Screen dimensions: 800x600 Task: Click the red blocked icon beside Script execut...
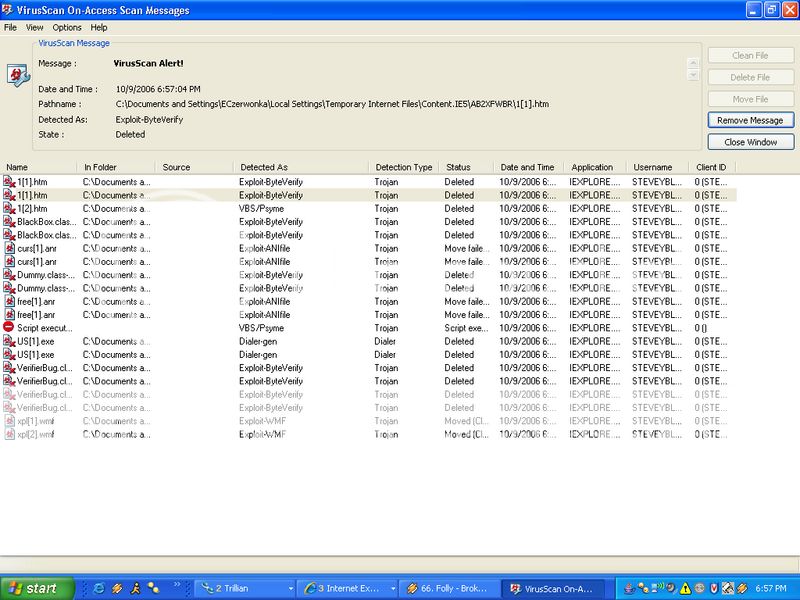coord(9,327)
